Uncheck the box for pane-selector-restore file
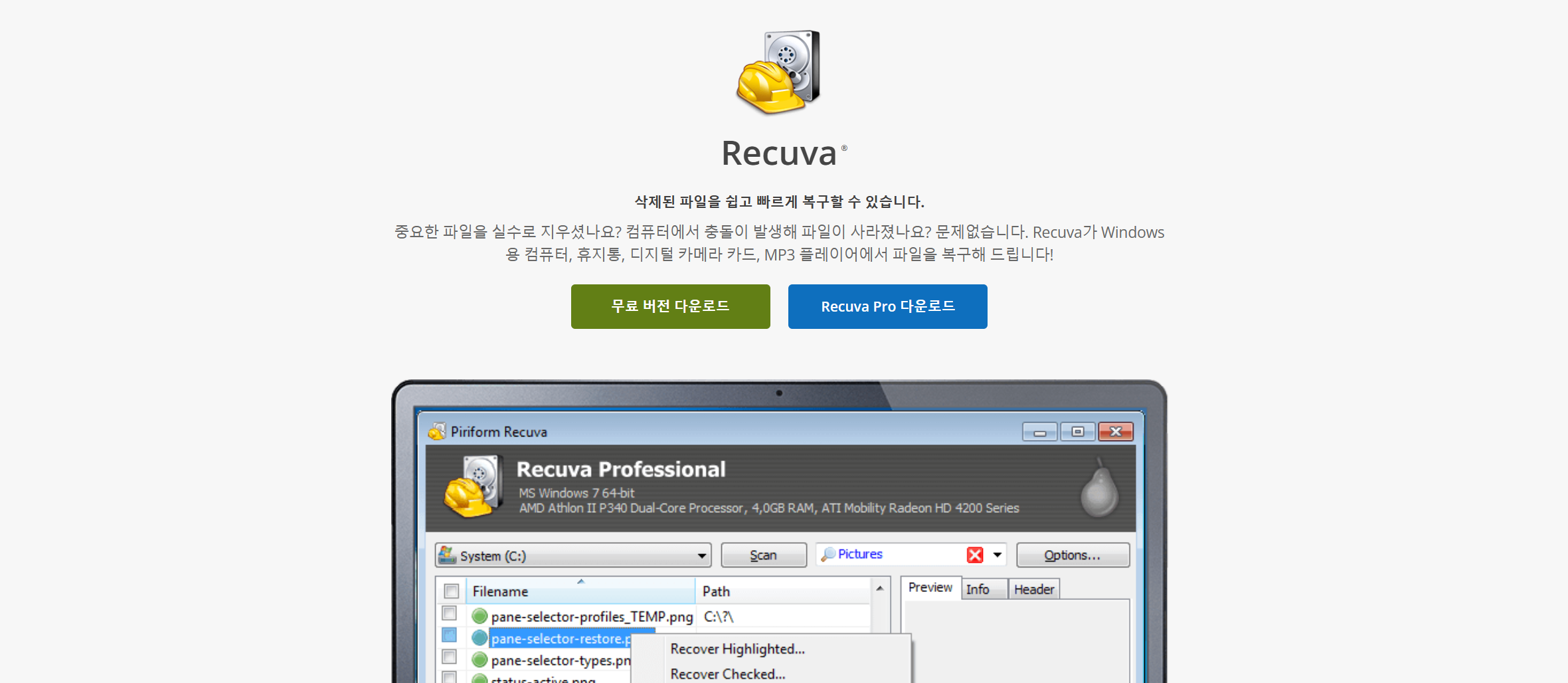 click(x=450, y=635)
